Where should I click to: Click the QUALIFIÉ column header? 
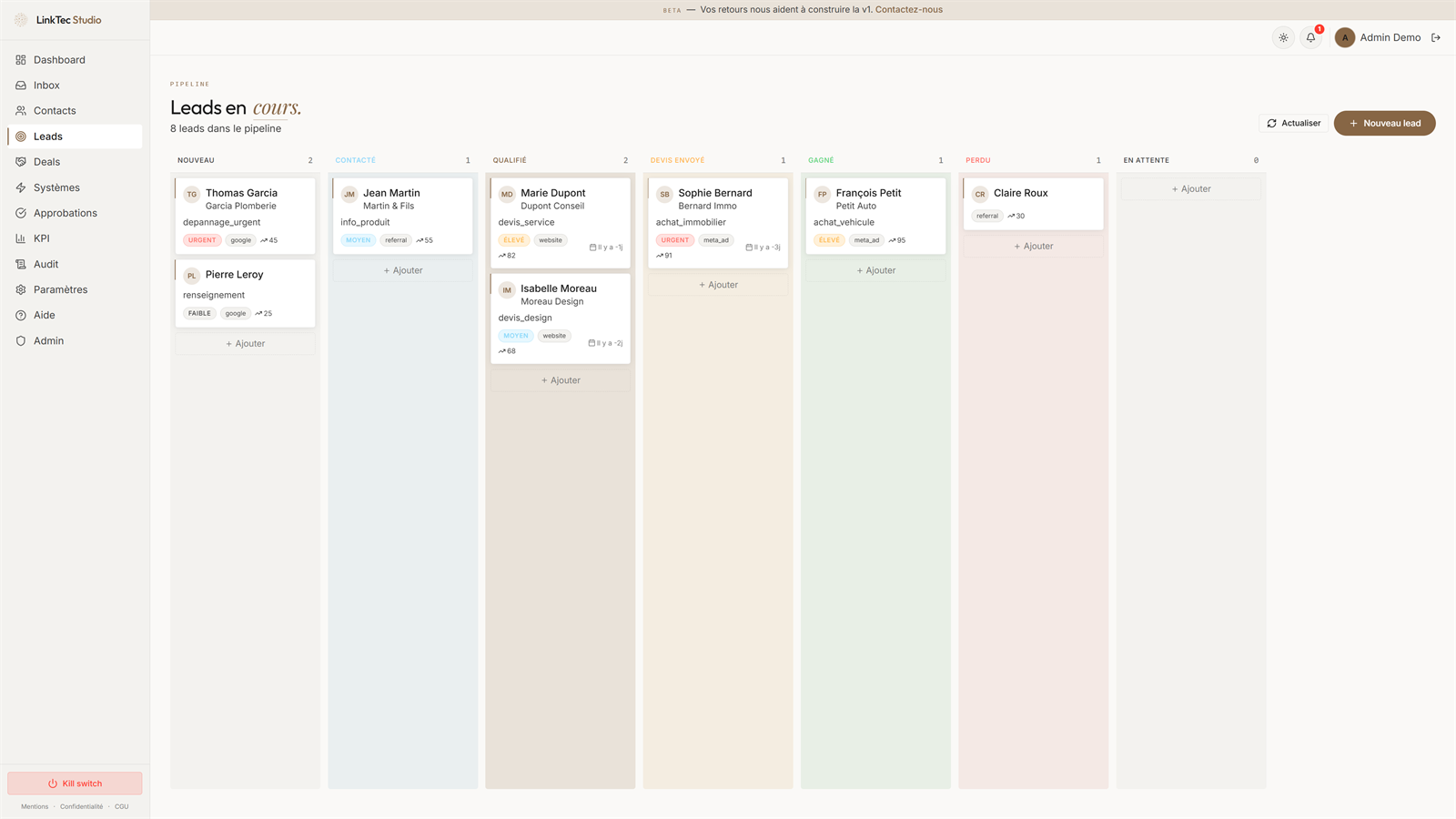510,160
